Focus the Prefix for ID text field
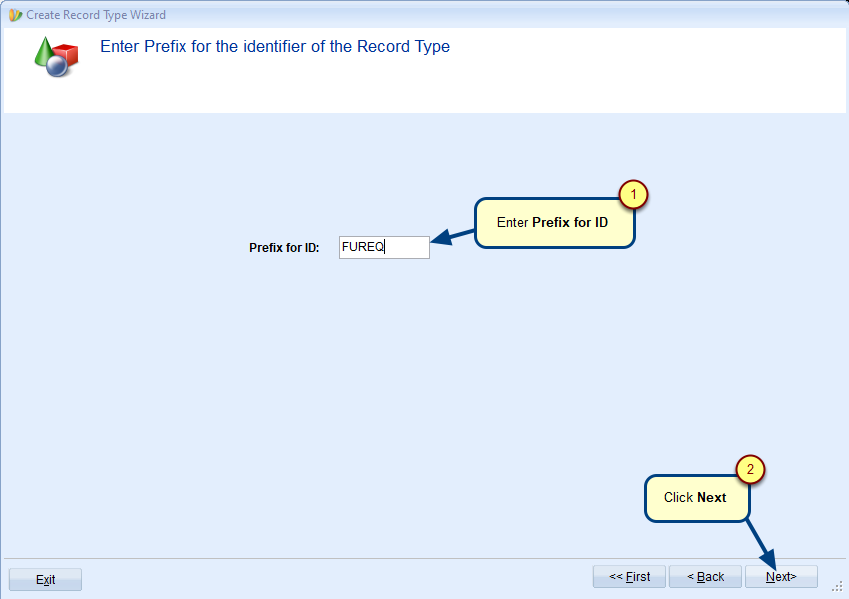 384,247
